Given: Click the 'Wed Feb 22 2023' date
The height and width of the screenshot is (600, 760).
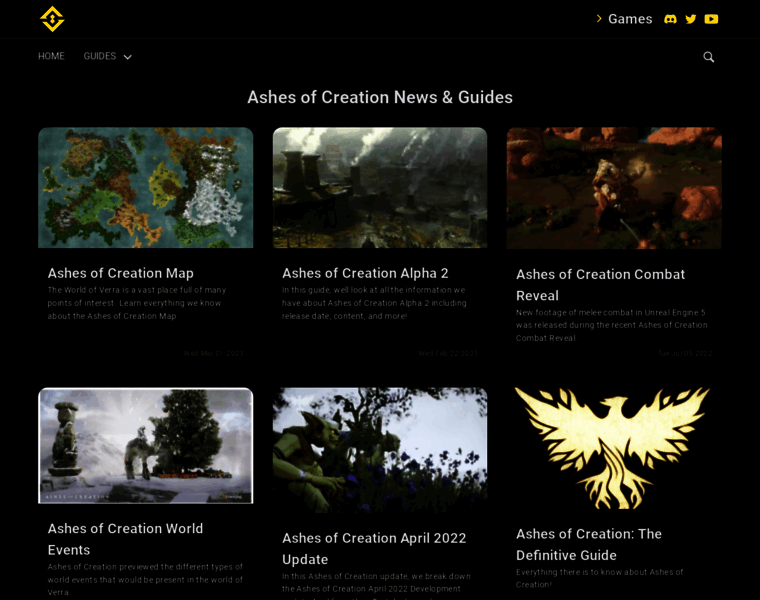Looking at the screenshot, I should coord(448,353).
